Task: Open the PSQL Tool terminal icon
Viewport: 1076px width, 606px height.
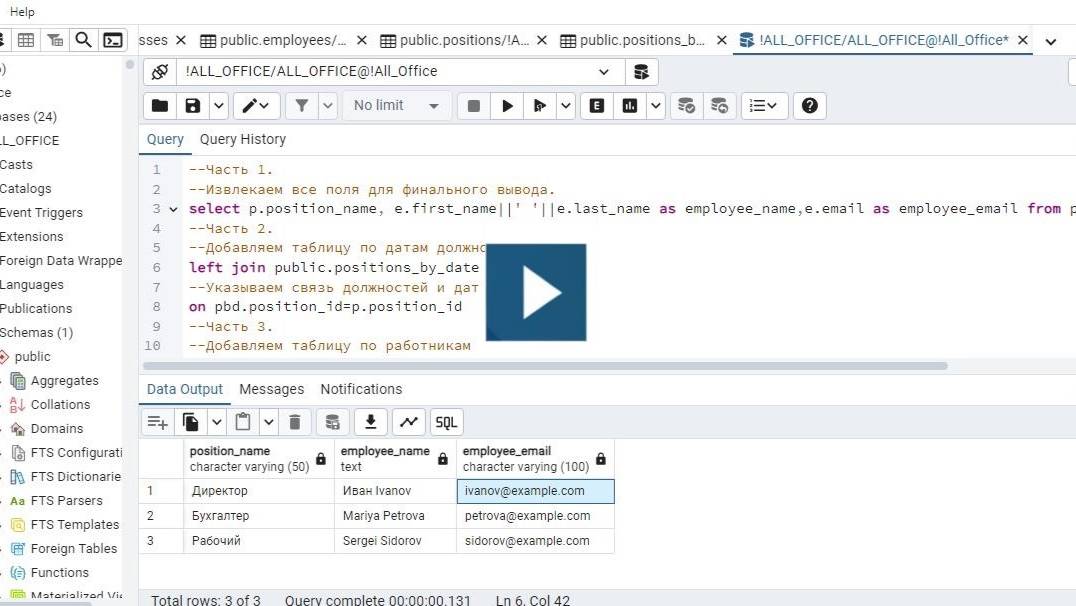Action: (x=113, y=40)
